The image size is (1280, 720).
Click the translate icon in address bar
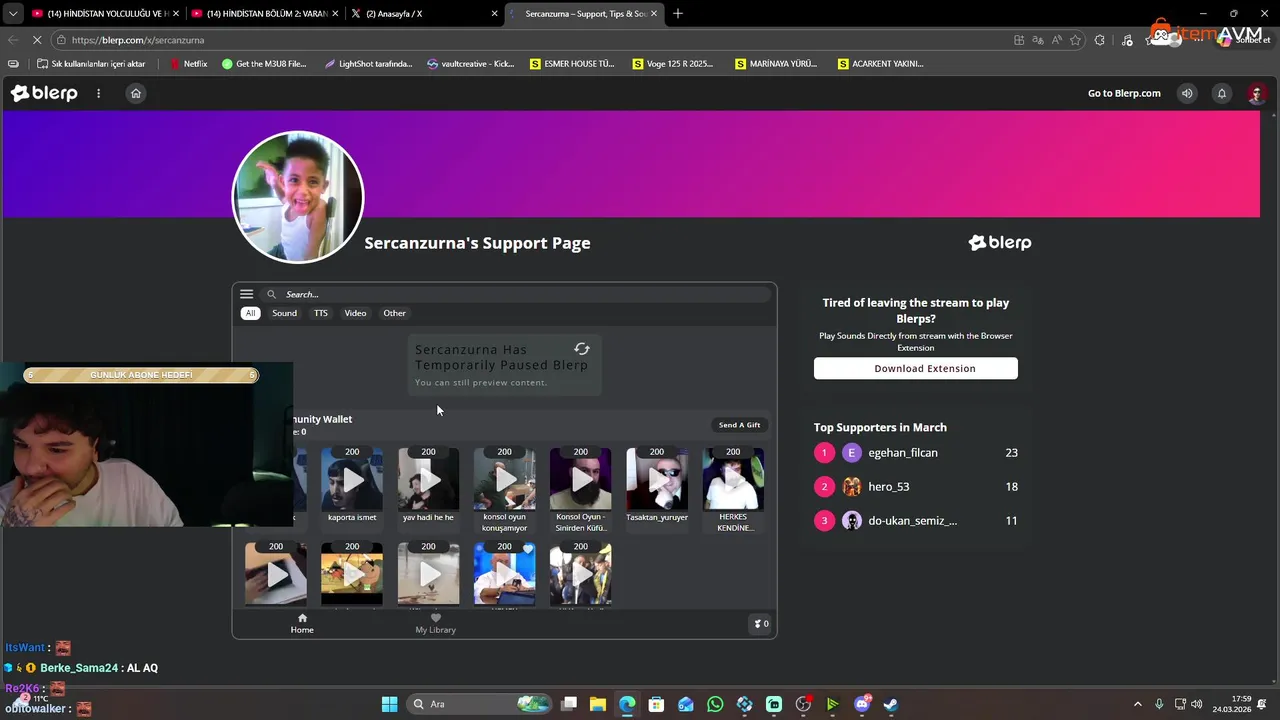1038,40
